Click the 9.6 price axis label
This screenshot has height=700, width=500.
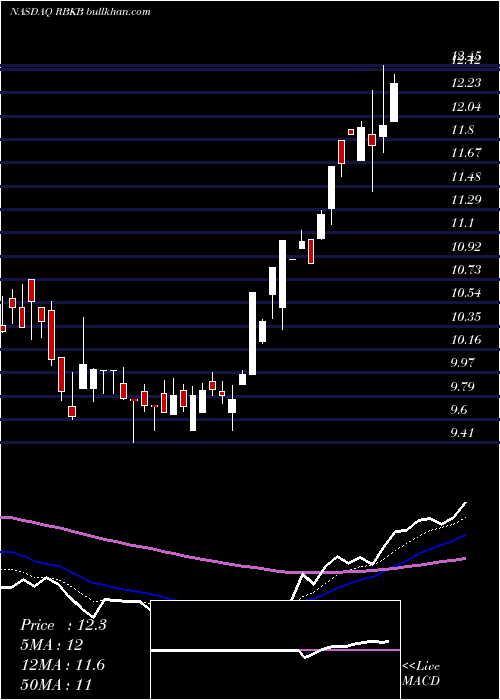tap(460, 410)
